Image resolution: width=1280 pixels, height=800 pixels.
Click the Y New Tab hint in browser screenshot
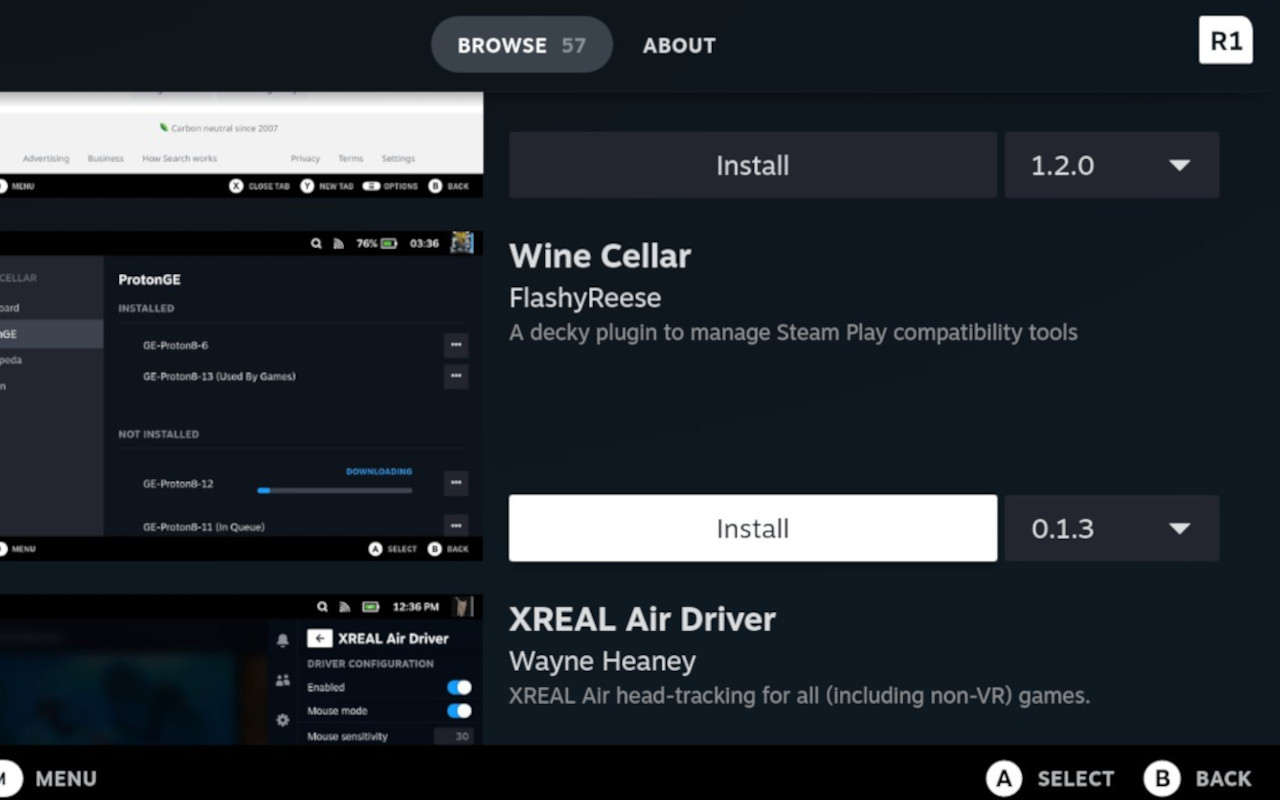[327, 186]
